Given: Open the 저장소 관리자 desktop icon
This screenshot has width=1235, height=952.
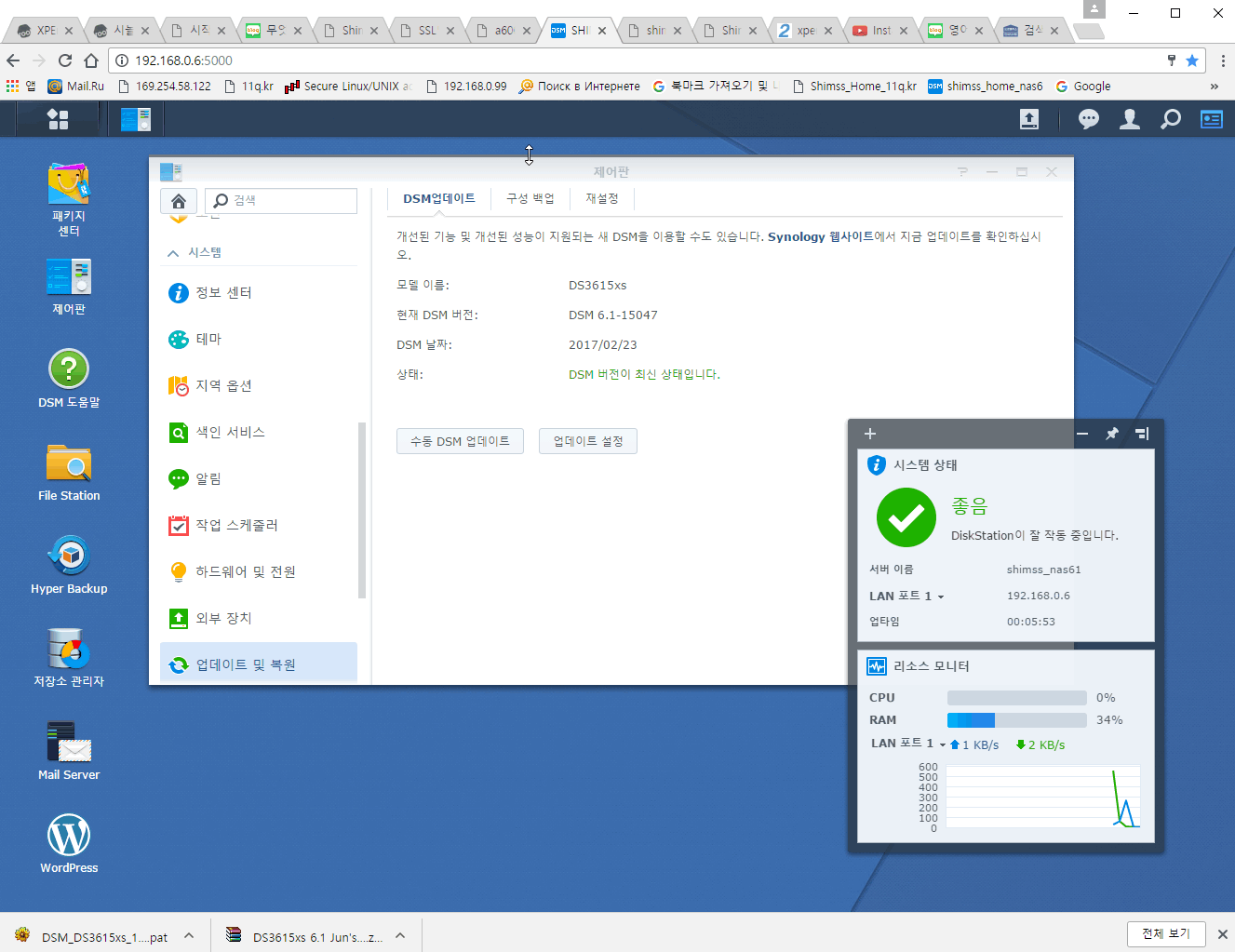Looking at the screenshot, I should coord(69,658).
